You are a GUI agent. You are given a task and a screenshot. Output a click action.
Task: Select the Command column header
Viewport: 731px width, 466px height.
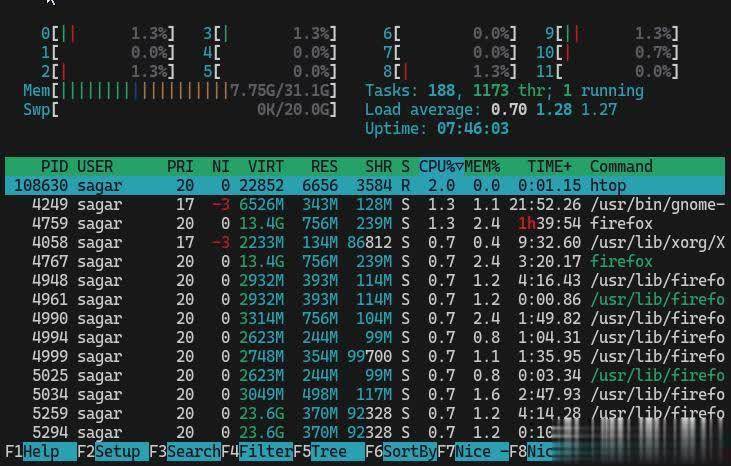tap(620, 166)
